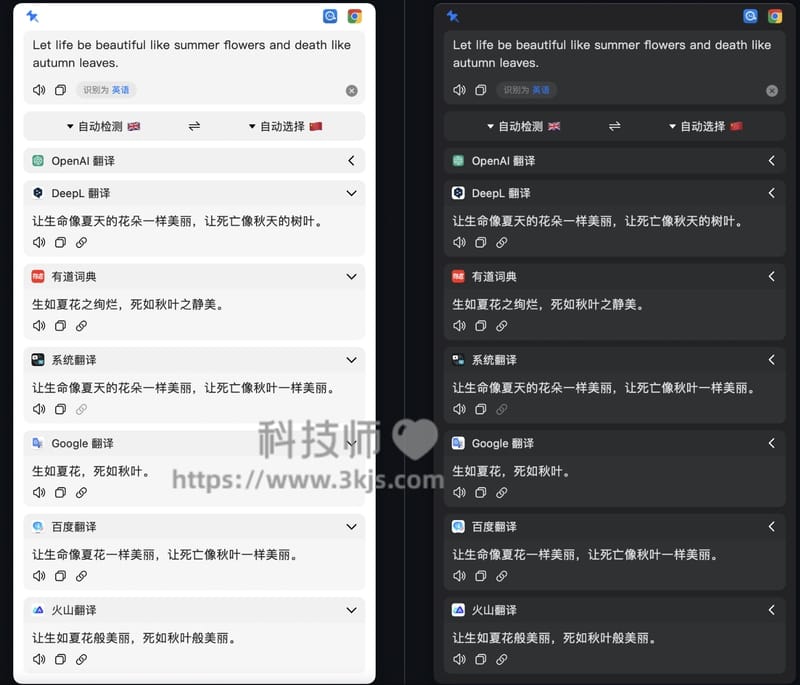Open 自动检测 source language dropdown, dark window
The width and height of the screenshot is (800, 685).
[x=524, y=126]
